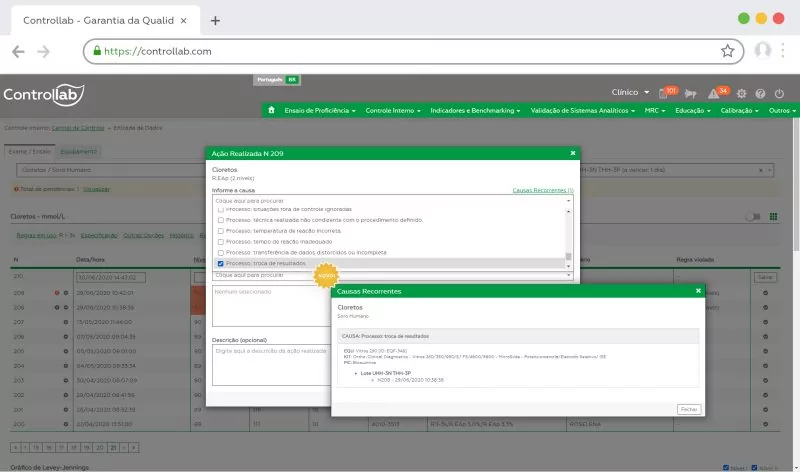This screenshot has height=472, width=800.
Task: Toggle the switch beside the grid icon
Action: tap(753, 217)
